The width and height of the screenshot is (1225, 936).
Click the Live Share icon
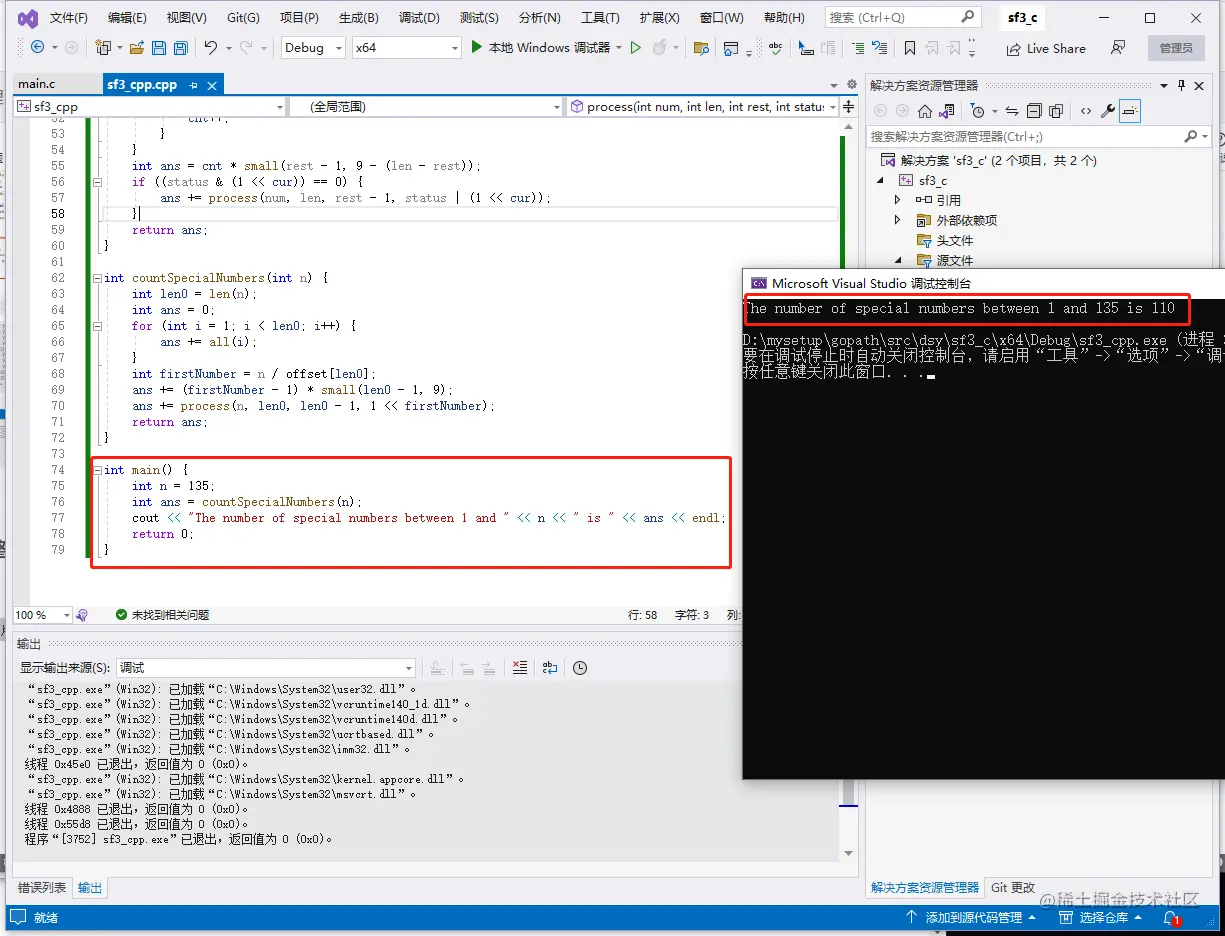(x=1012, y=48)
